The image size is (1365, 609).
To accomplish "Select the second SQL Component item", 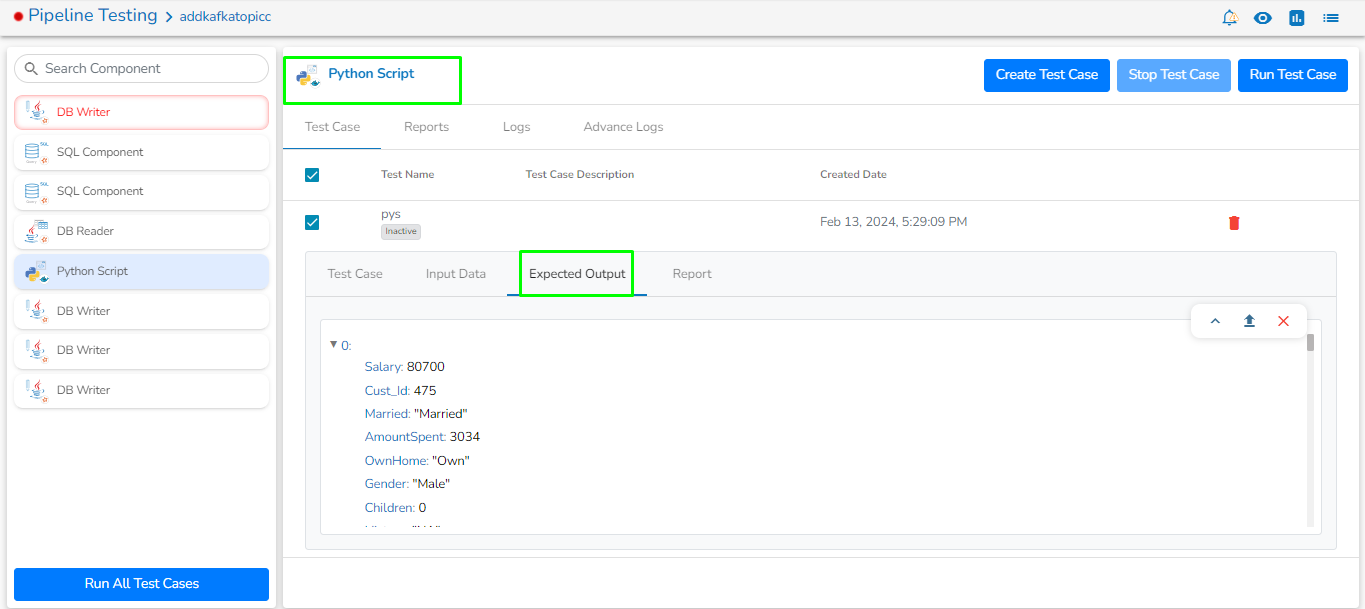I will point(141,191).
